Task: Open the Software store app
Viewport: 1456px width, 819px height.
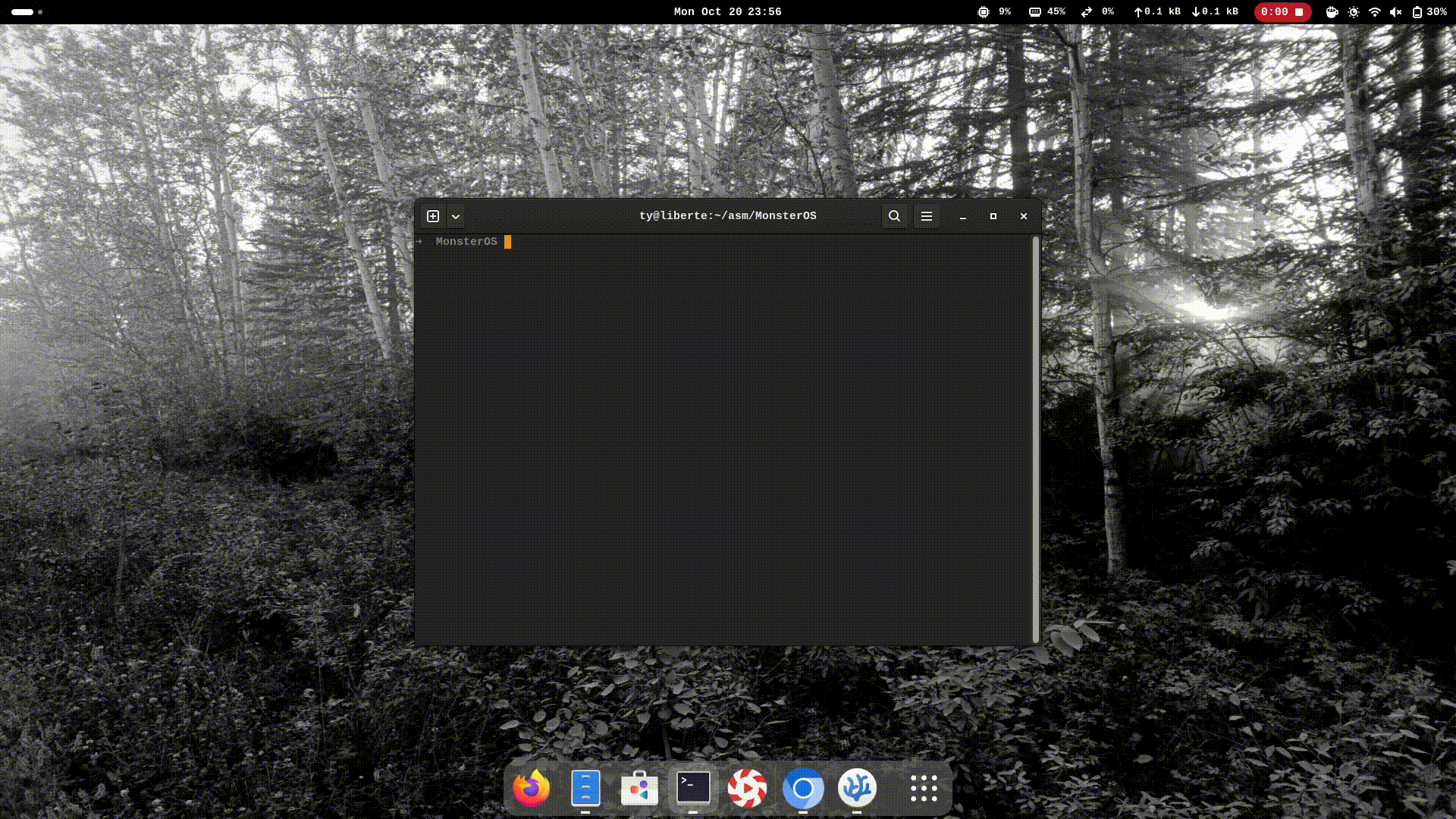Action: tap(639, 789)
